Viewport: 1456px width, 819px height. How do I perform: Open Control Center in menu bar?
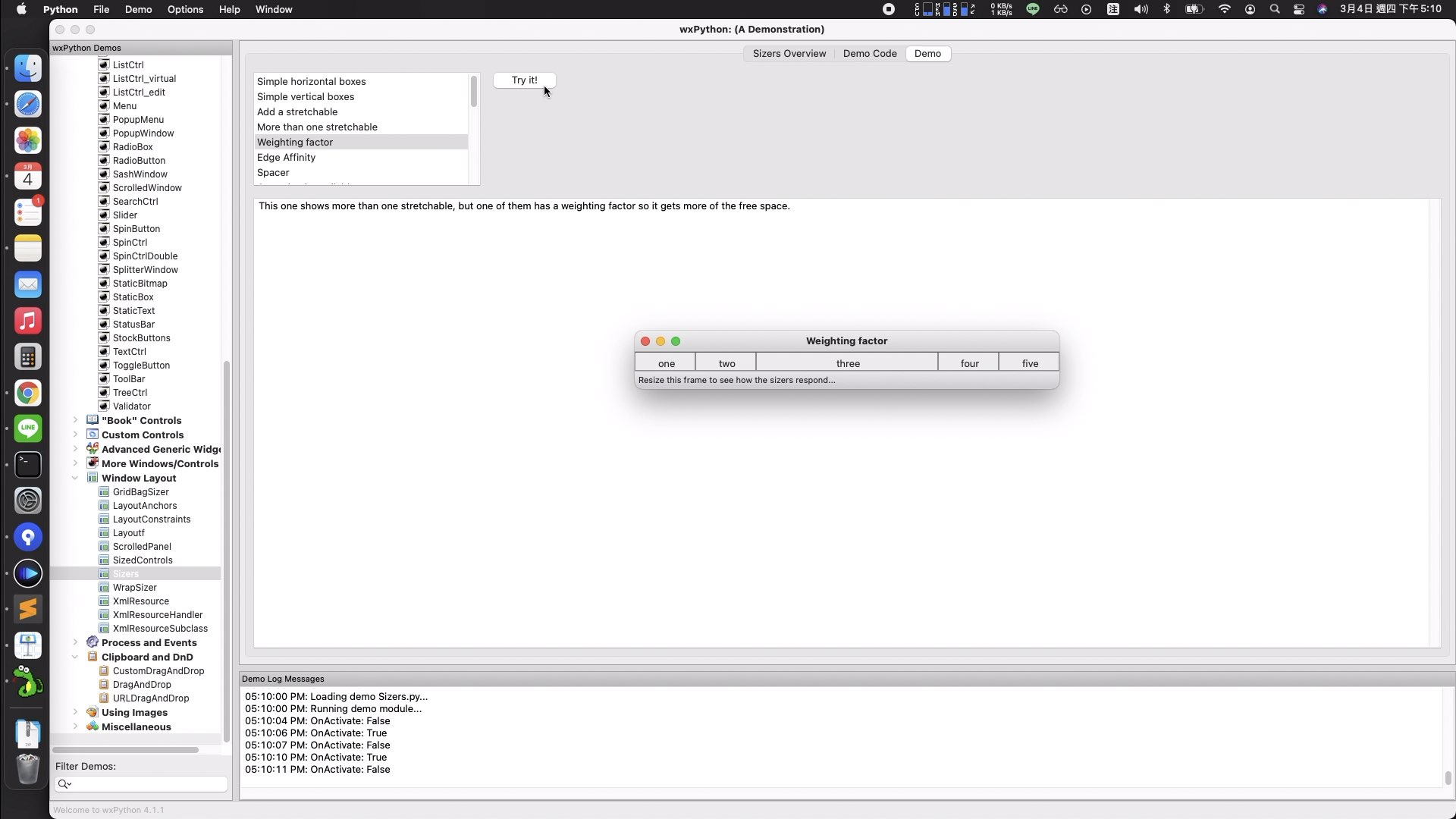click(1299, 9)
